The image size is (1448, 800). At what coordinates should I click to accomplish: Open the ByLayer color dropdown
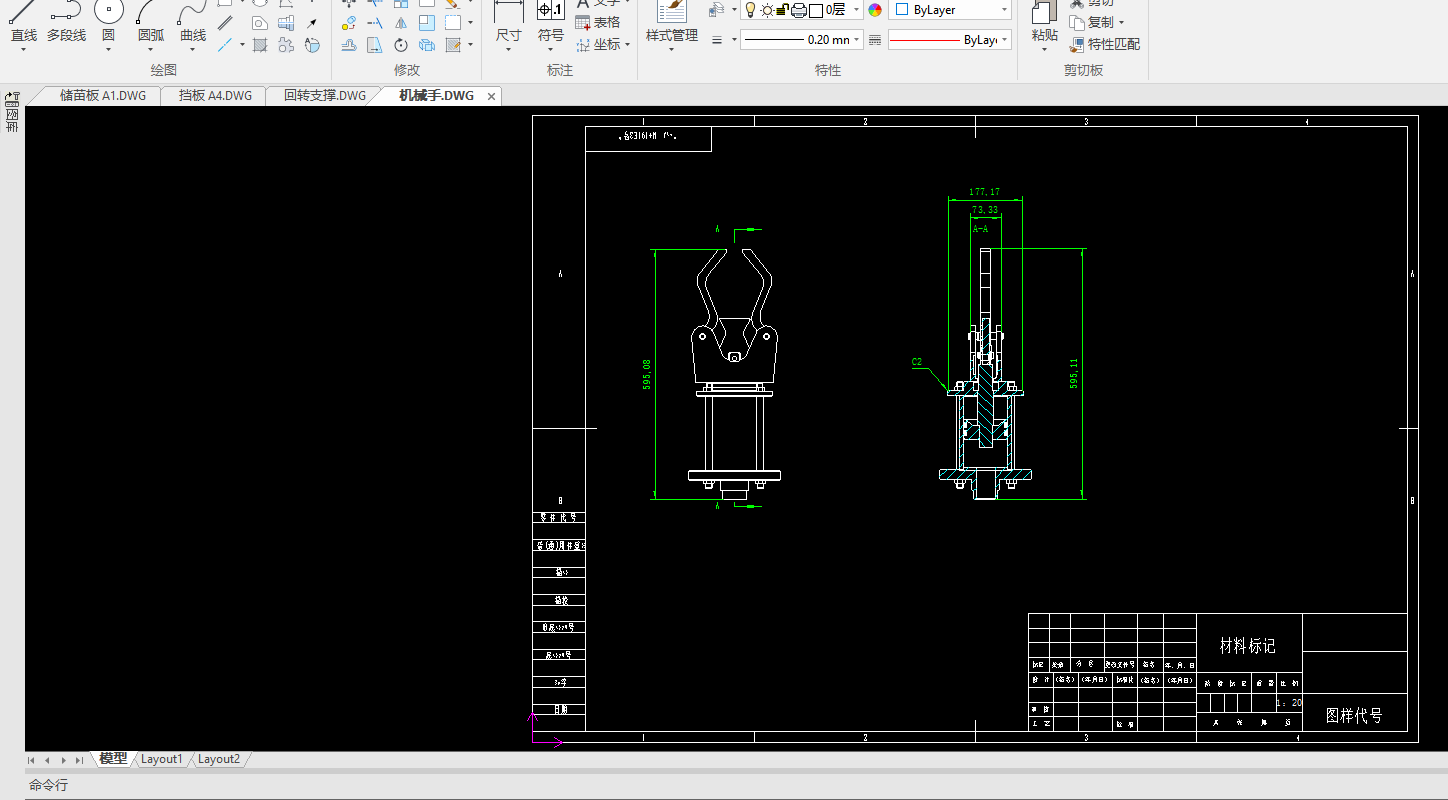[950, 10]
